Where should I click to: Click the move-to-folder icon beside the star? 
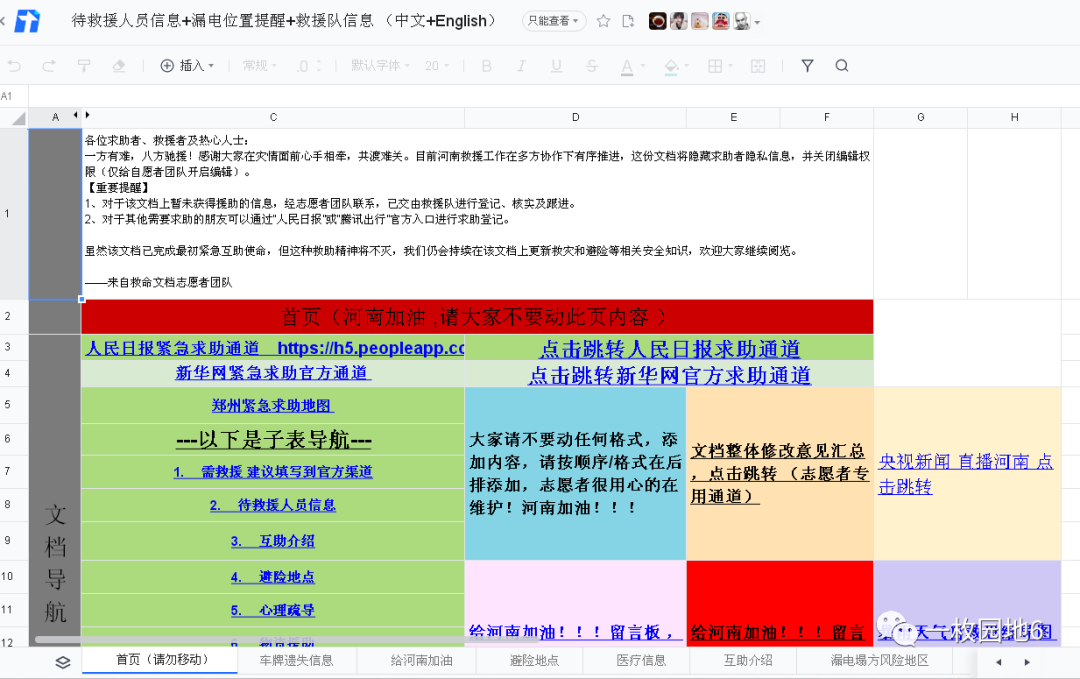point(628,21)
